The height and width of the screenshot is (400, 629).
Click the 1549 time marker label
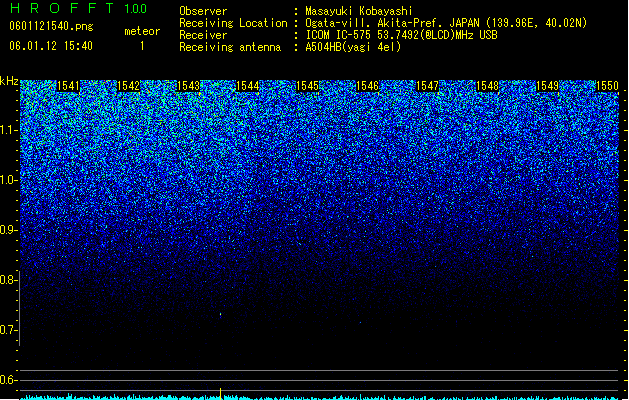pyautogui.click(x=548, y=86)
